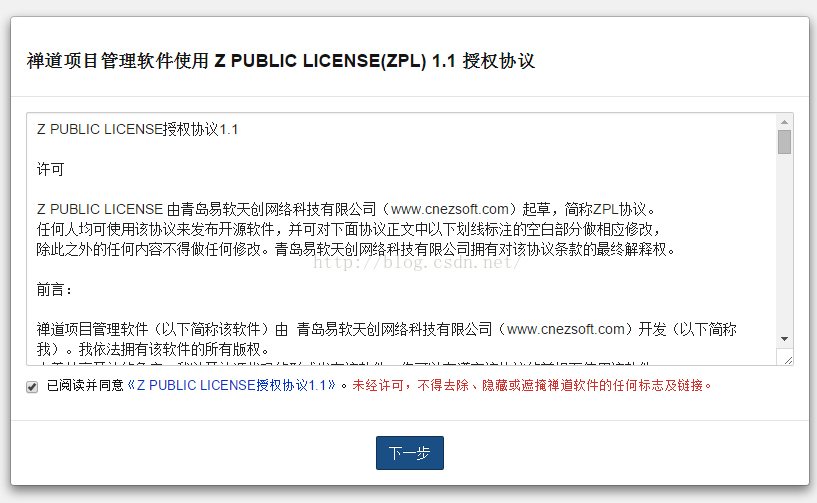The height and width of the screenshot is (503, 817).
Task: Open the Z PUBLIC LICENSE授权协议1.1 link
Action: pos(231,386)
